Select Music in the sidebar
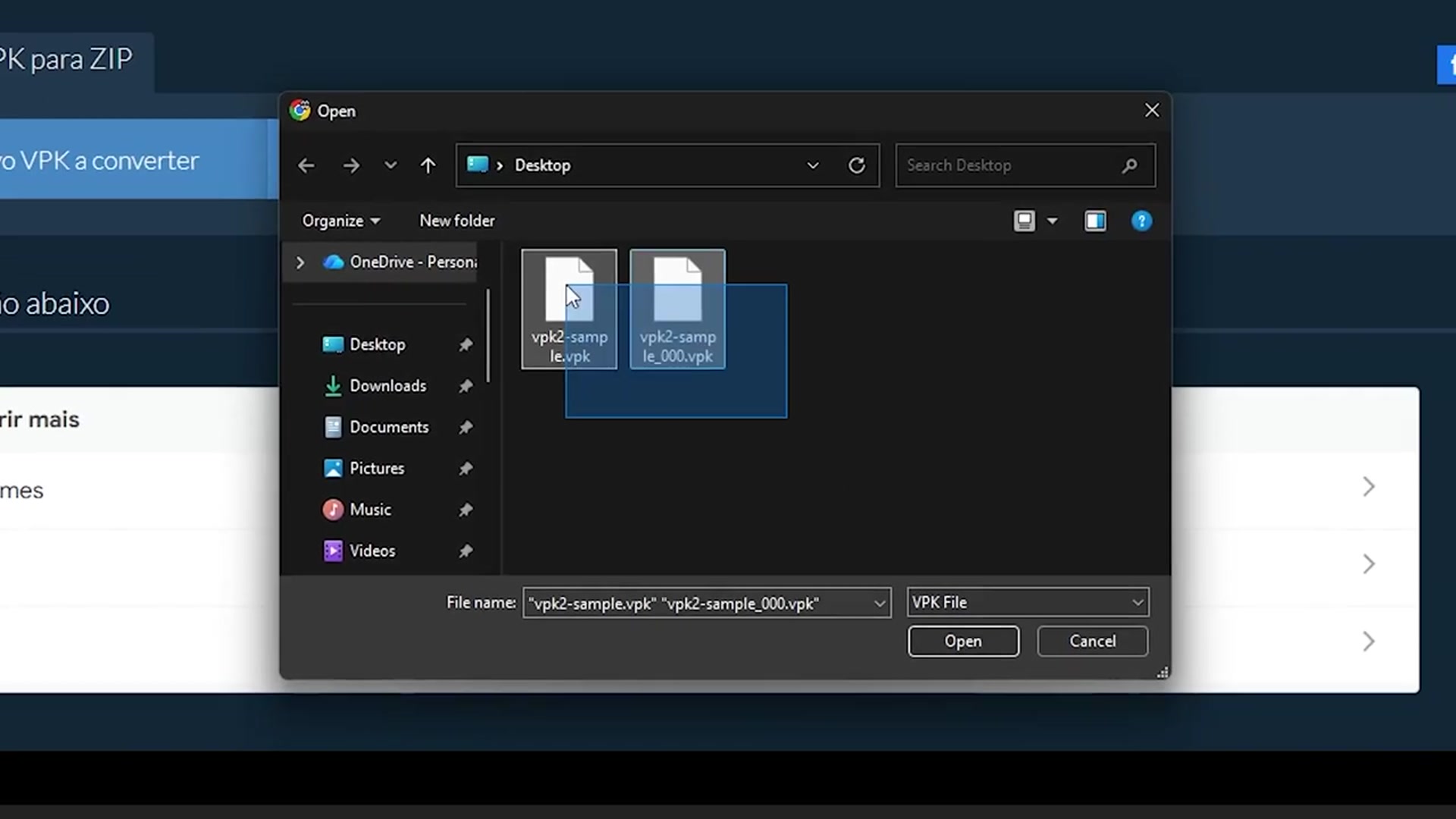This screenshot has height=819, width=1456. pyautogui.click(x=370, y=510)
